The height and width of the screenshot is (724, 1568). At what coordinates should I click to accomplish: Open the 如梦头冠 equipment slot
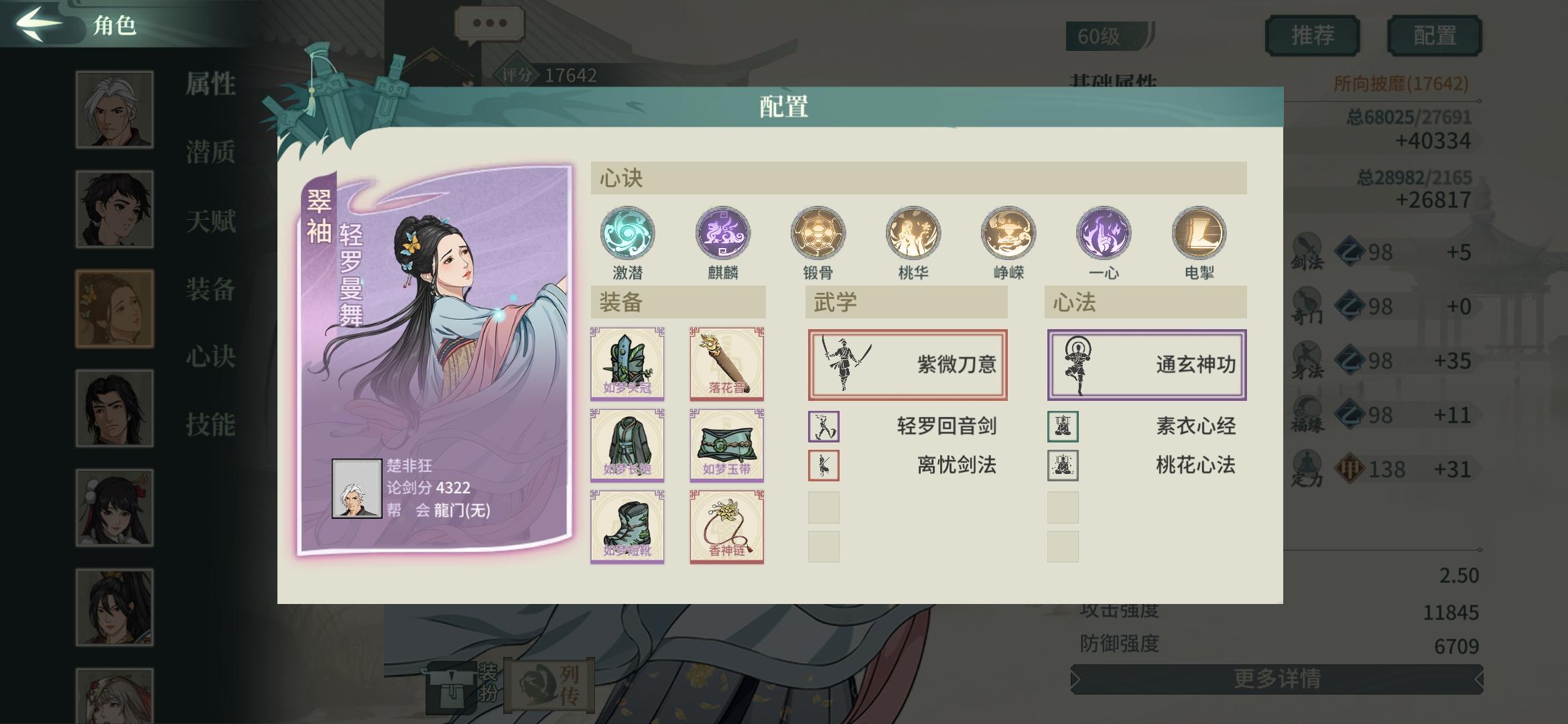(x=627, y=364)
